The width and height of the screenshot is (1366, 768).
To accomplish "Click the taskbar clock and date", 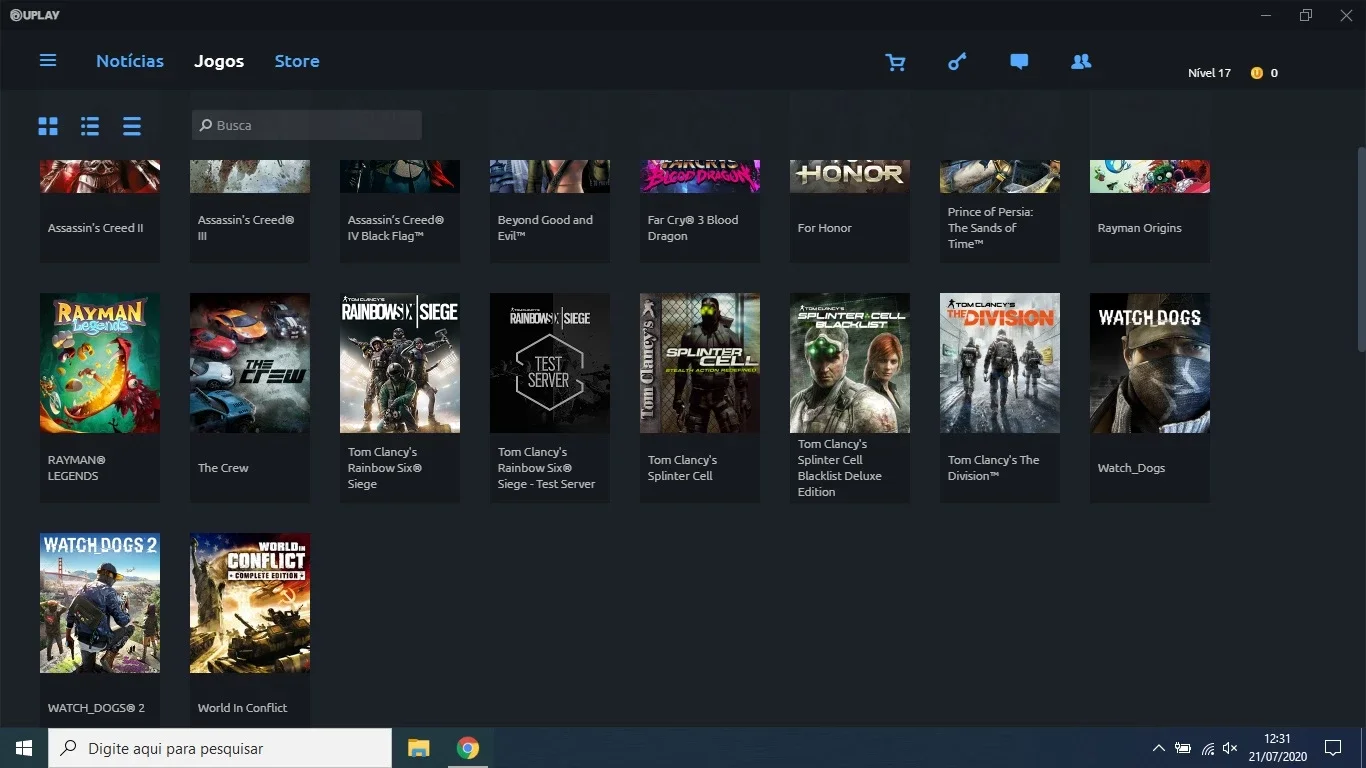I will point(1278,748).
